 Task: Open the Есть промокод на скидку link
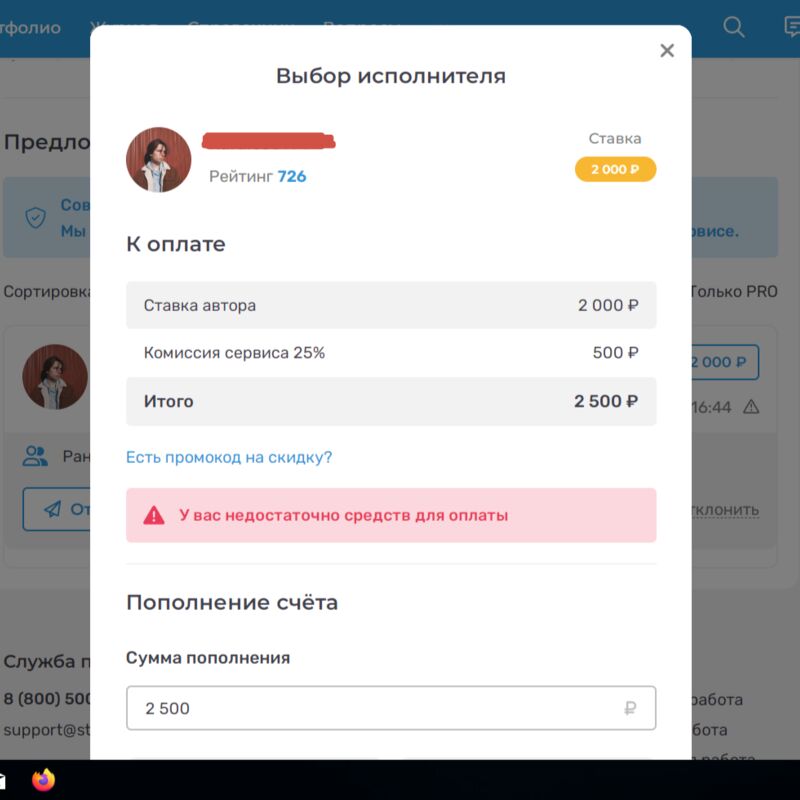pyautogui.click(x=229, y=457)
